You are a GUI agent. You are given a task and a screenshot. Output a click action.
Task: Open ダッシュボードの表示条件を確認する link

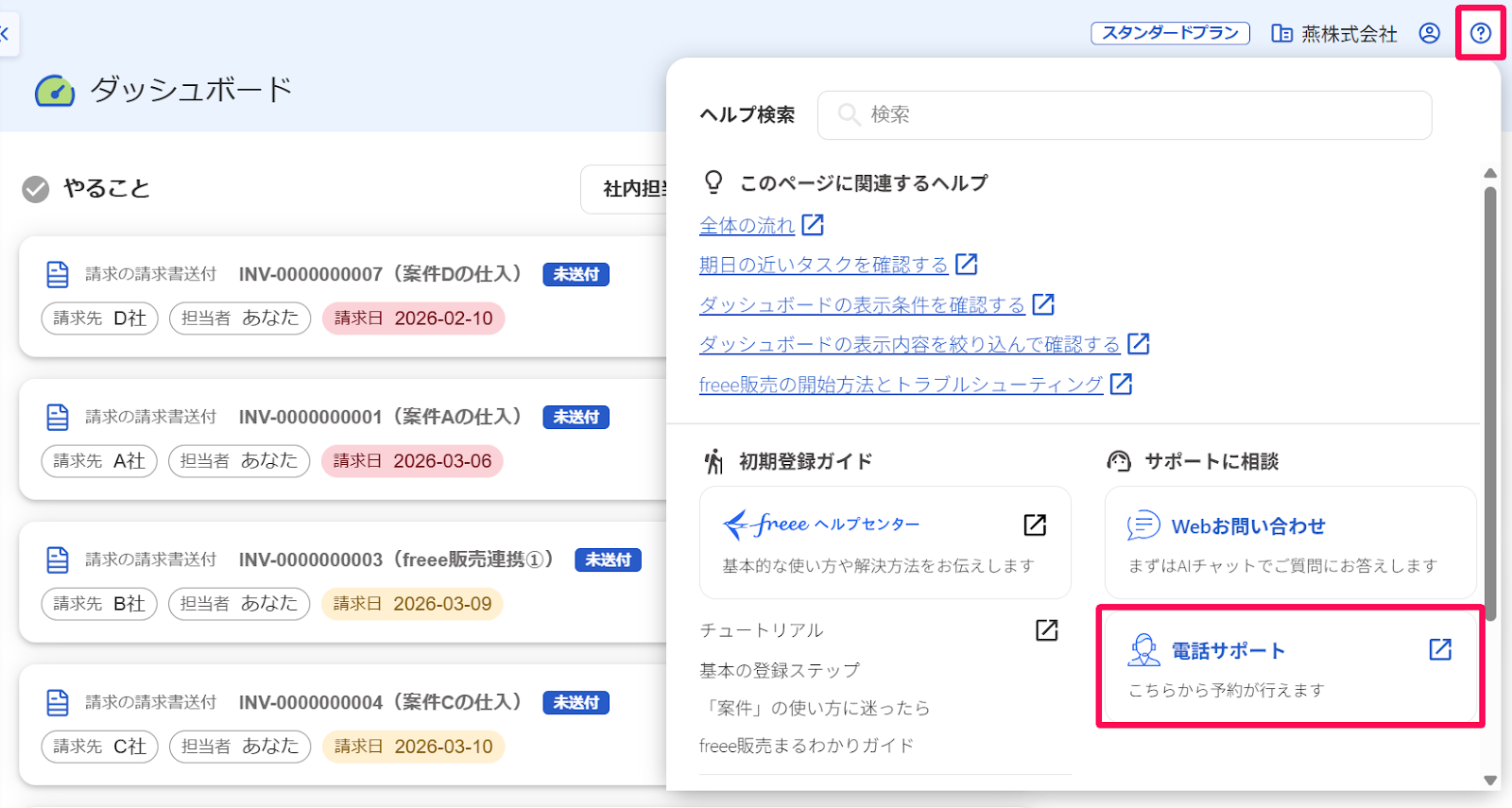point(862,304)
